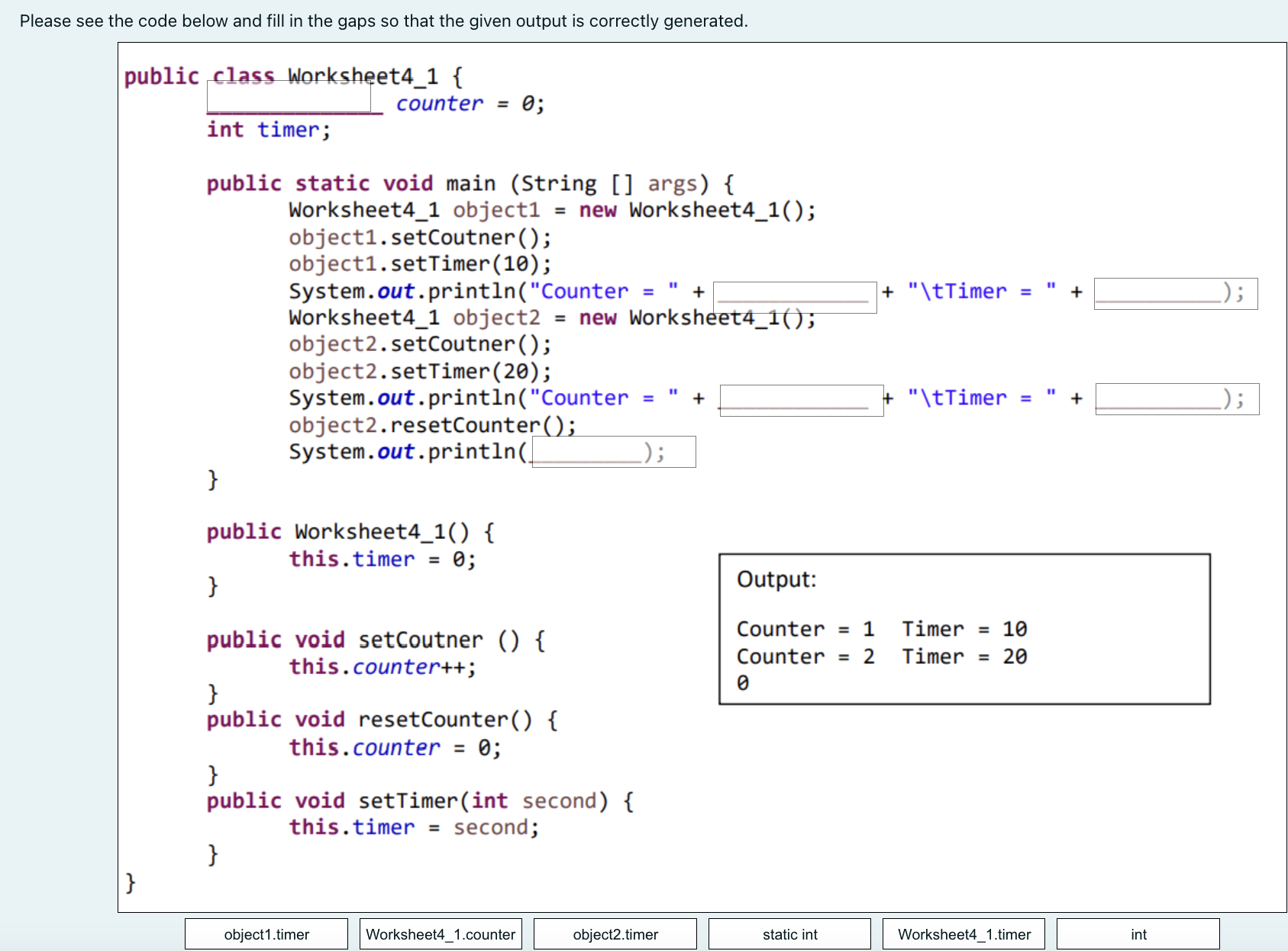Click the code line 'int timer;'

(x=269, y=130)
